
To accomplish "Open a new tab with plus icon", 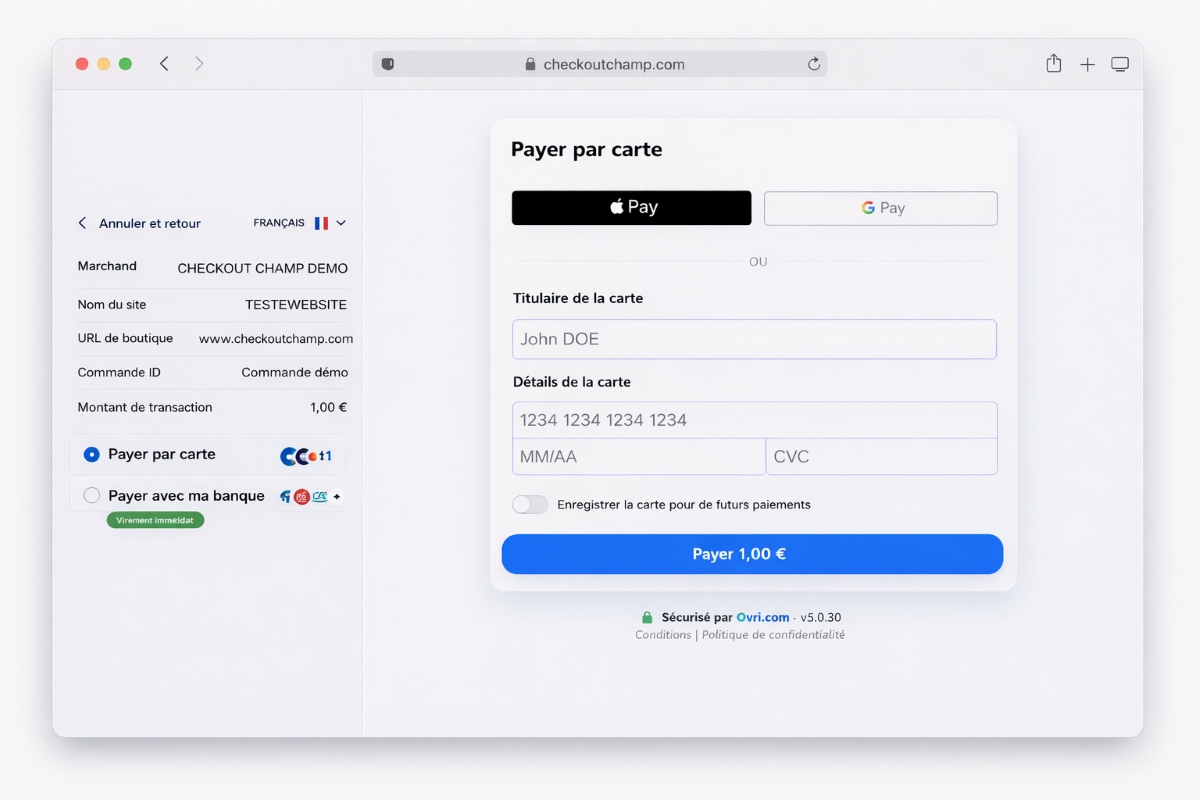I will 1087,65.
